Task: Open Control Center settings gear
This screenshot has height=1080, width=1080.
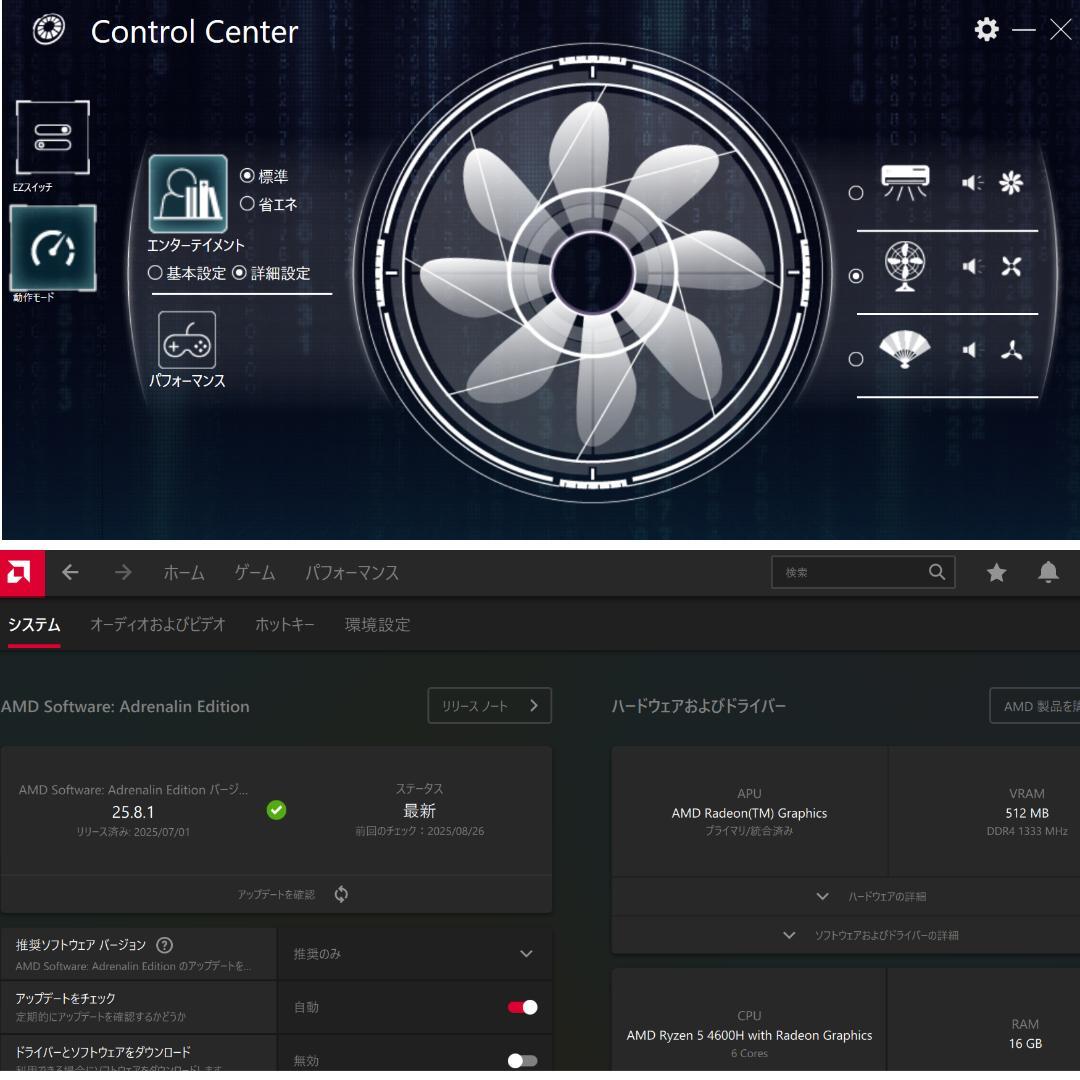Action: coord(986,30)
